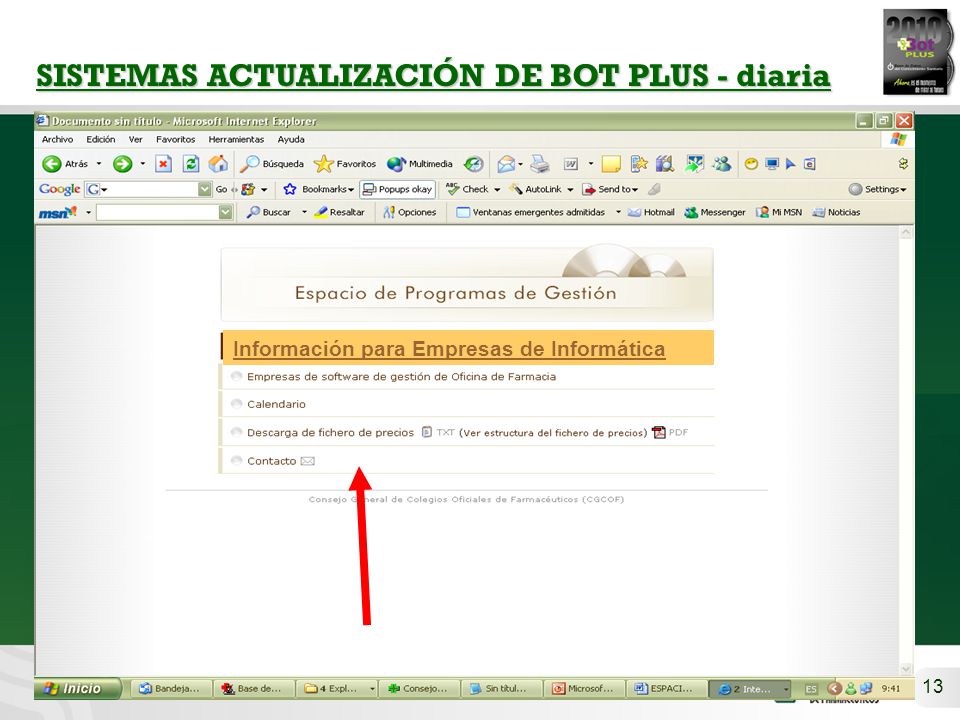Open the Multimedia panel

pos(420,164)
